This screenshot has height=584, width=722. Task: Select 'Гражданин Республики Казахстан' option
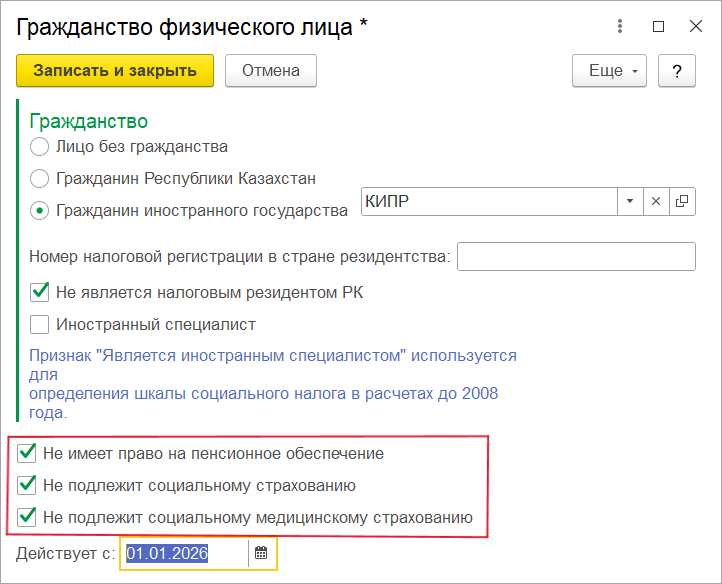point(39,179)
